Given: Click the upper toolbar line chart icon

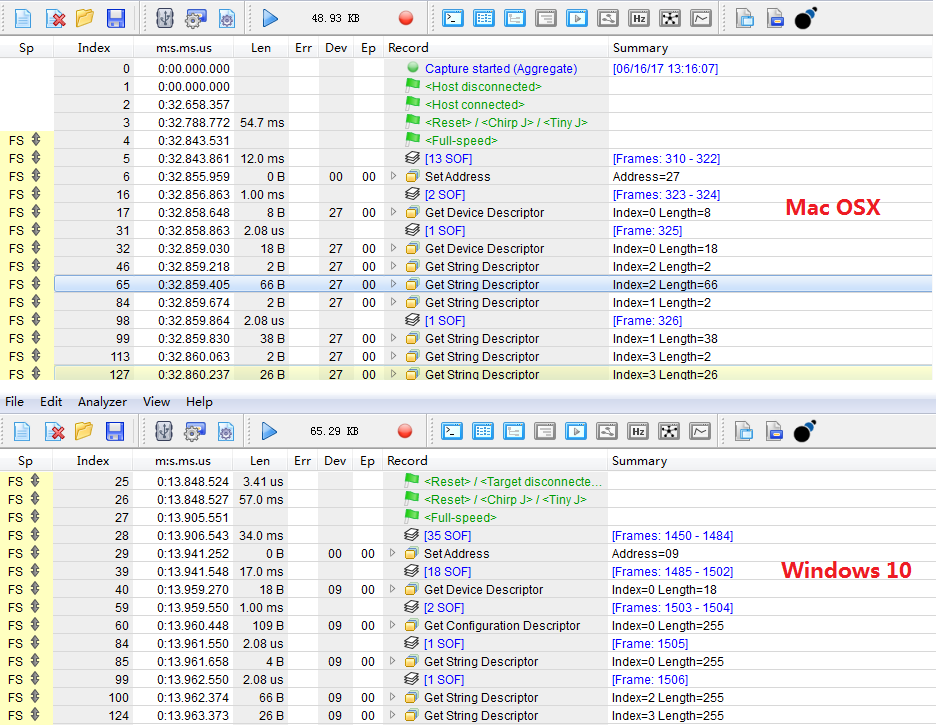Looking at the screenshot, I should 701,18.
